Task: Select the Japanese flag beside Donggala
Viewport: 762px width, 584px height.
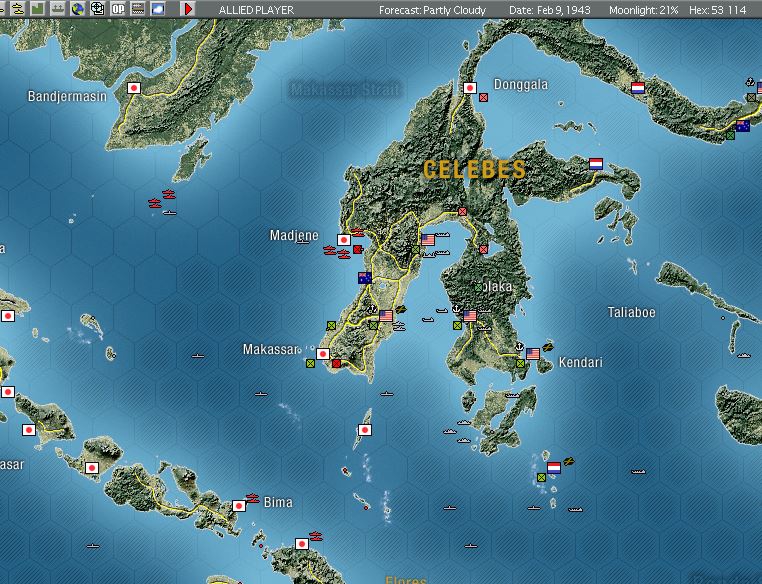Action: click(x=469, y=88)
